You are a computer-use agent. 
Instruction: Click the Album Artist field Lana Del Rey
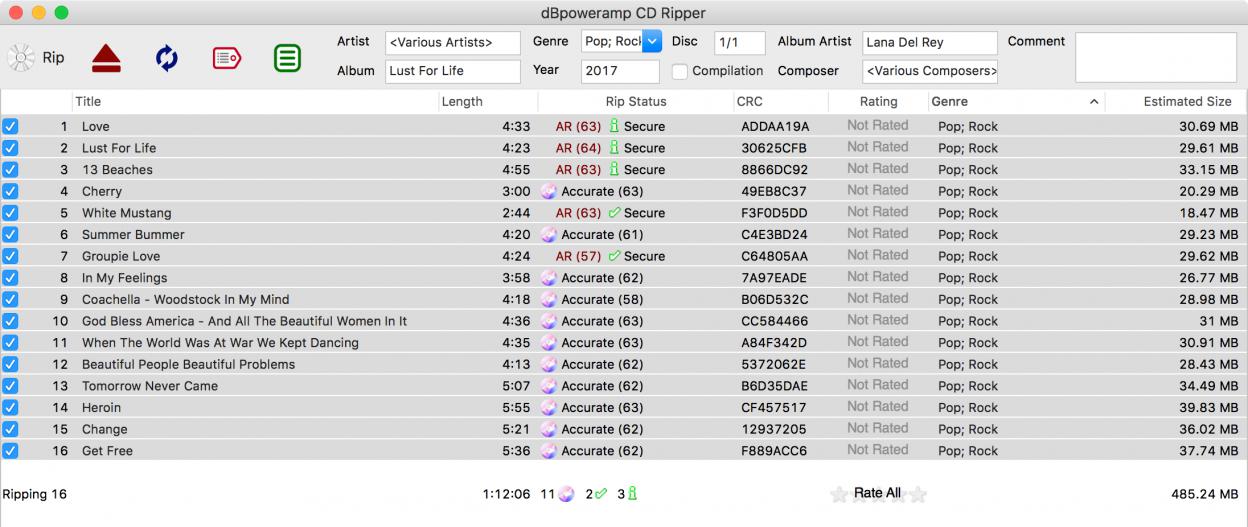(x=929, y=43)
